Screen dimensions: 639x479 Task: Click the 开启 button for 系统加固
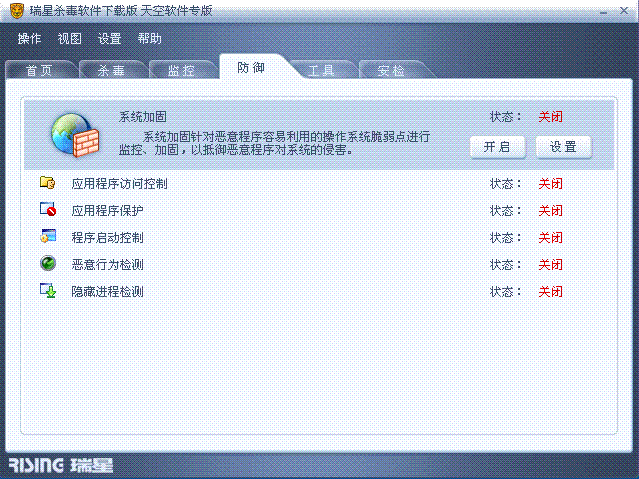[497, 147]
